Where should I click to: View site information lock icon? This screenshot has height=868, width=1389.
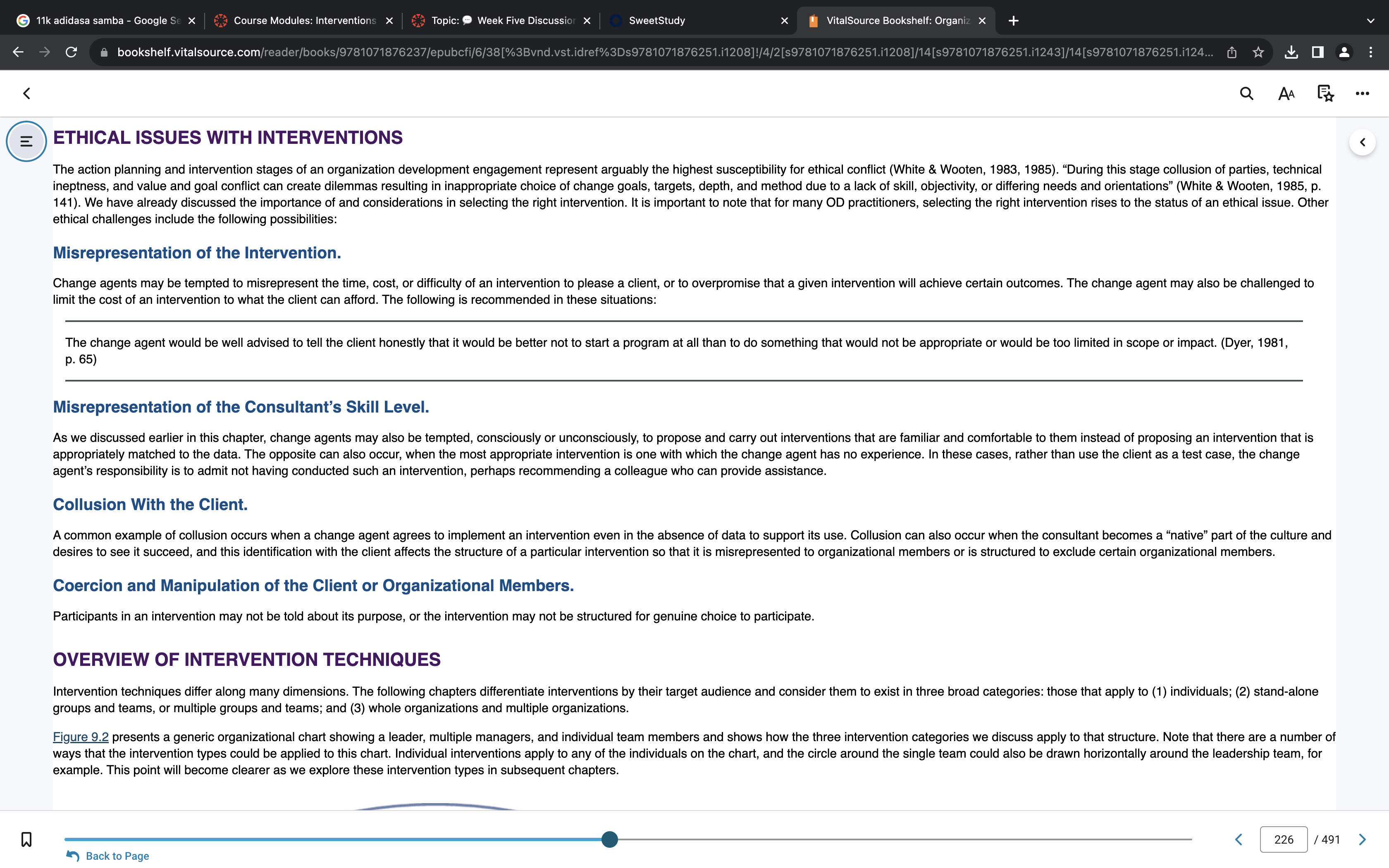(x=104, y=52)
